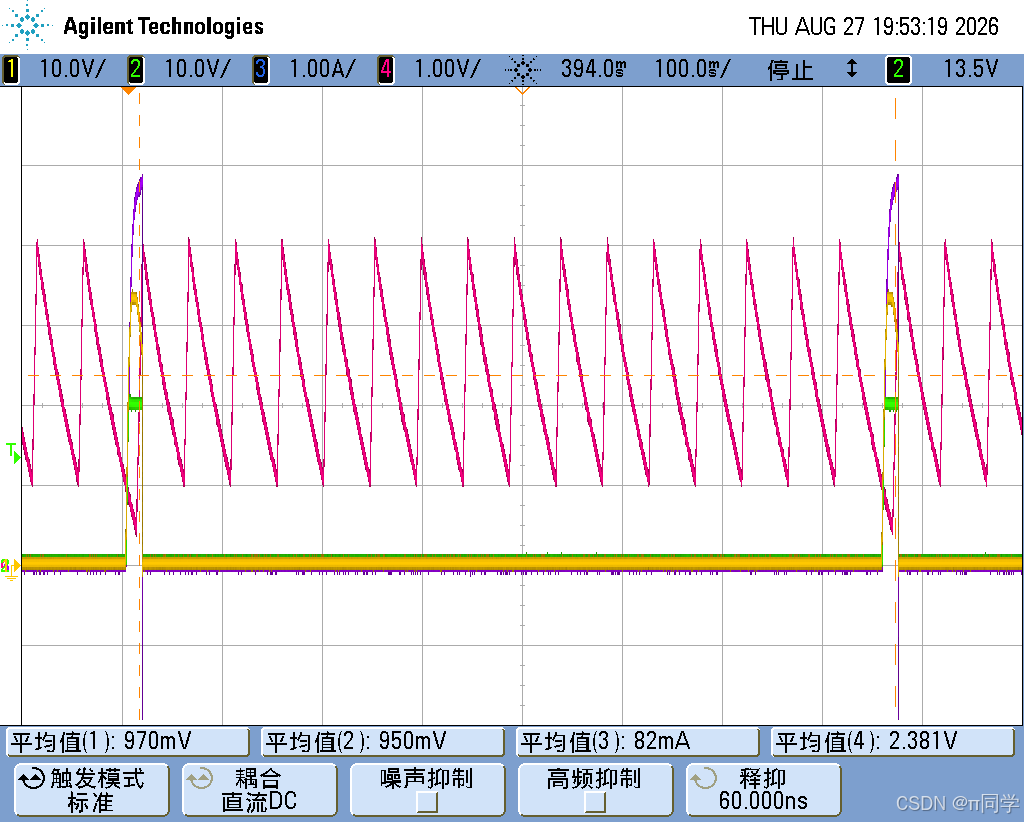
Task: Click the channel 3 scale 1.00A/ value
Action: pos(322,69)
